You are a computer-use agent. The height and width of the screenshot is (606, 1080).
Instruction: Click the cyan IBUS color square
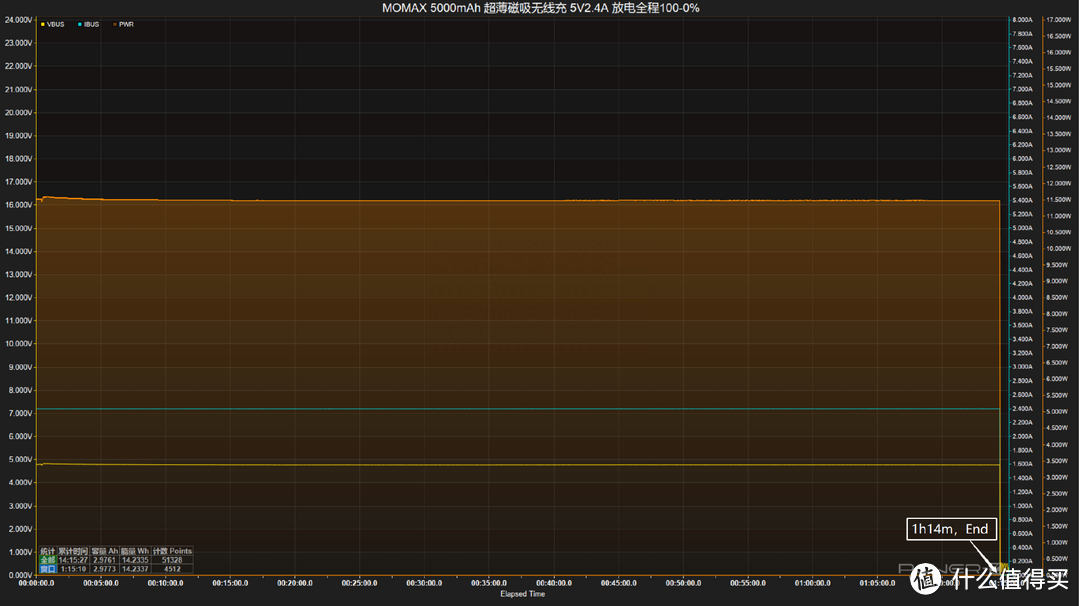point(80,24)
